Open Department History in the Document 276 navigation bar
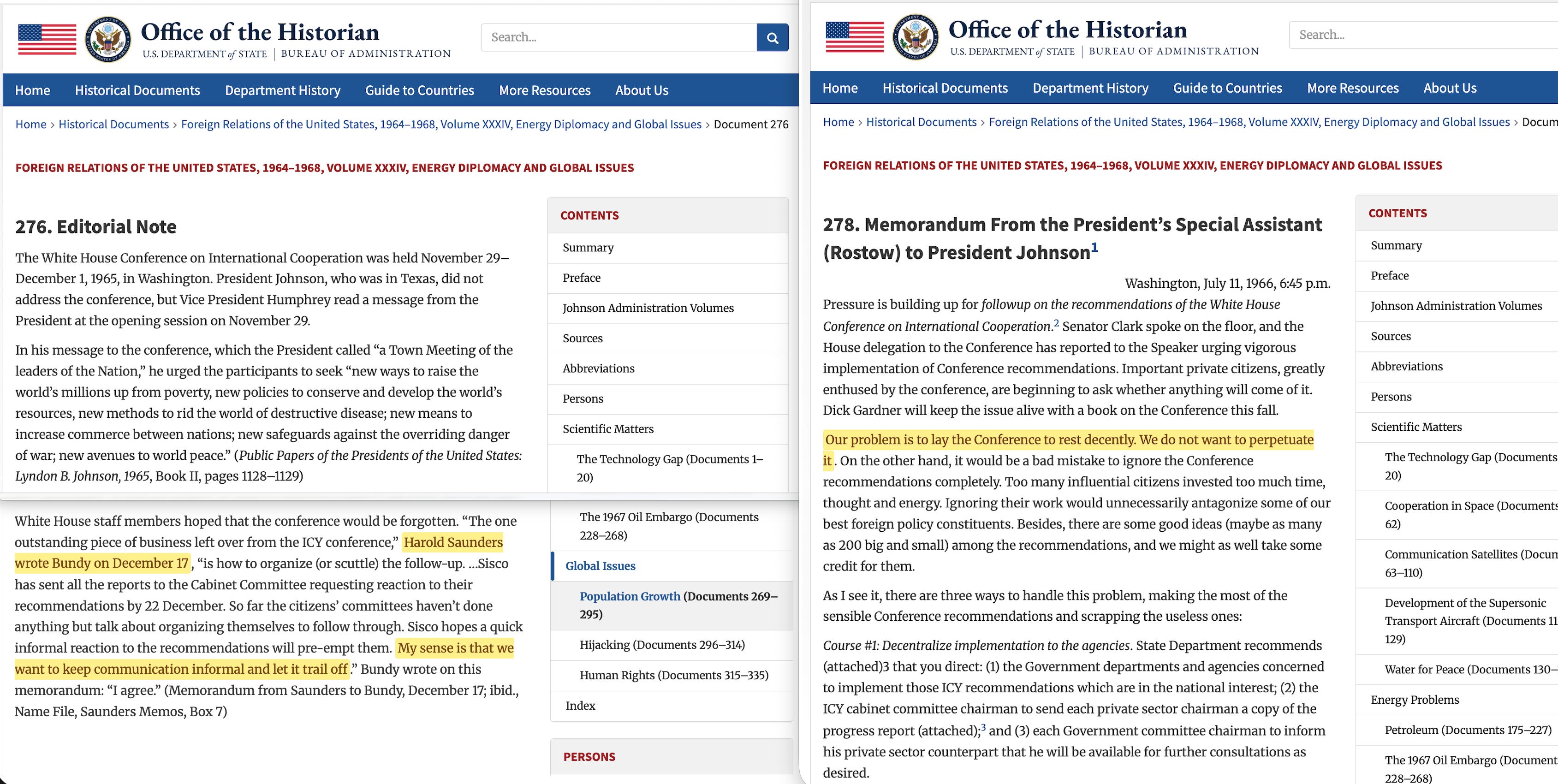This screenshot has width=1558, height=784. 282,90
